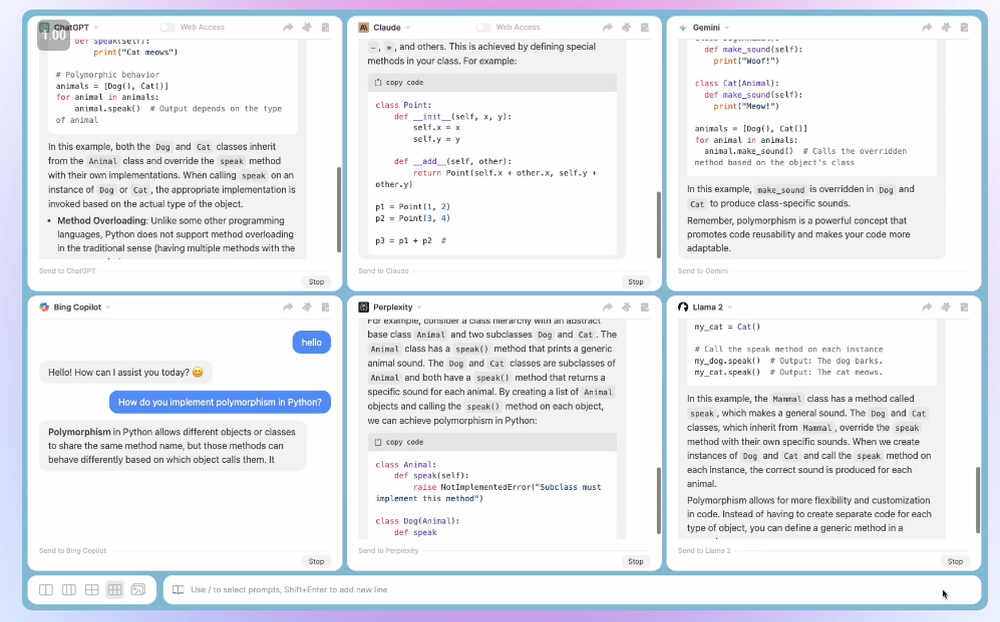Image resolution: width=1000 pixels, height=622 pixels.
Task: Click the Perplexity panel scrollbar
Action: pyautogui.click(x=659, y=501)
